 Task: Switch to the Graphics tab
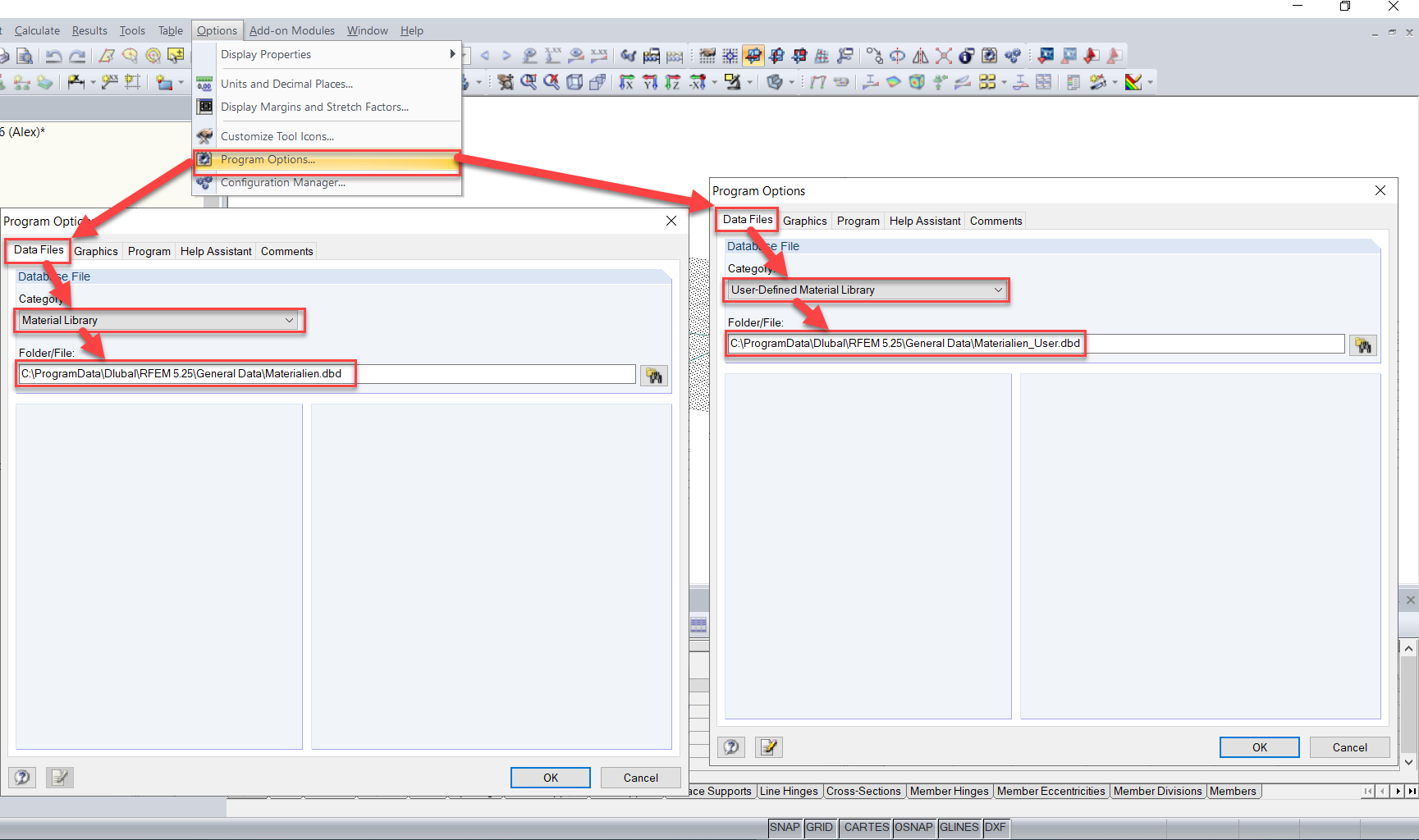[96, 251]
